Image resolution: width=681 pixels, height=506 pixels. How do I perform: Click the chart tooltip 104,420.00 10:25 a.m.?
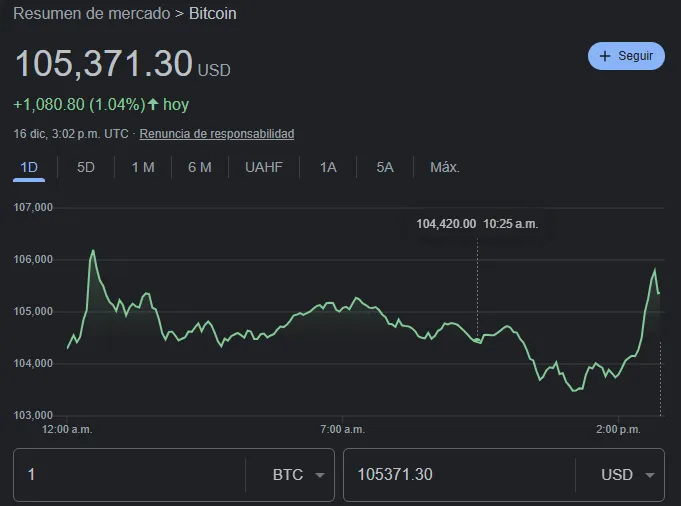pyautogui.click(x=477, y=224)
